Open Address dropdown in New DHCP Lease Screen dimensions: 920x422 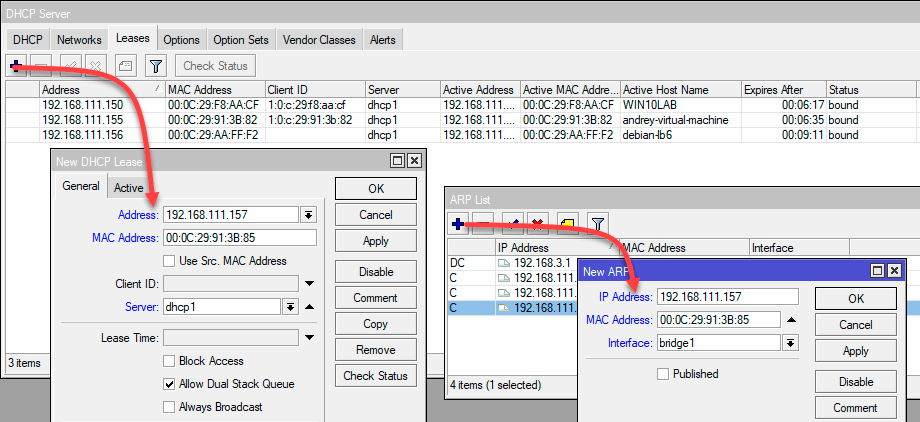(x=308, y=215)
